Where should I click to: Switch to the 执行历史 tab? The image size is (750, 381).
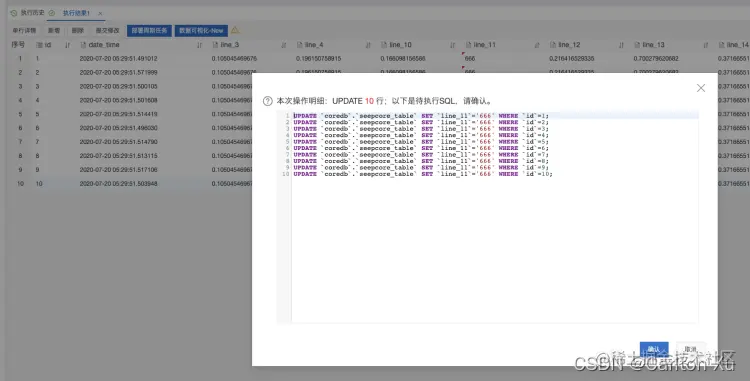point(33,13)
